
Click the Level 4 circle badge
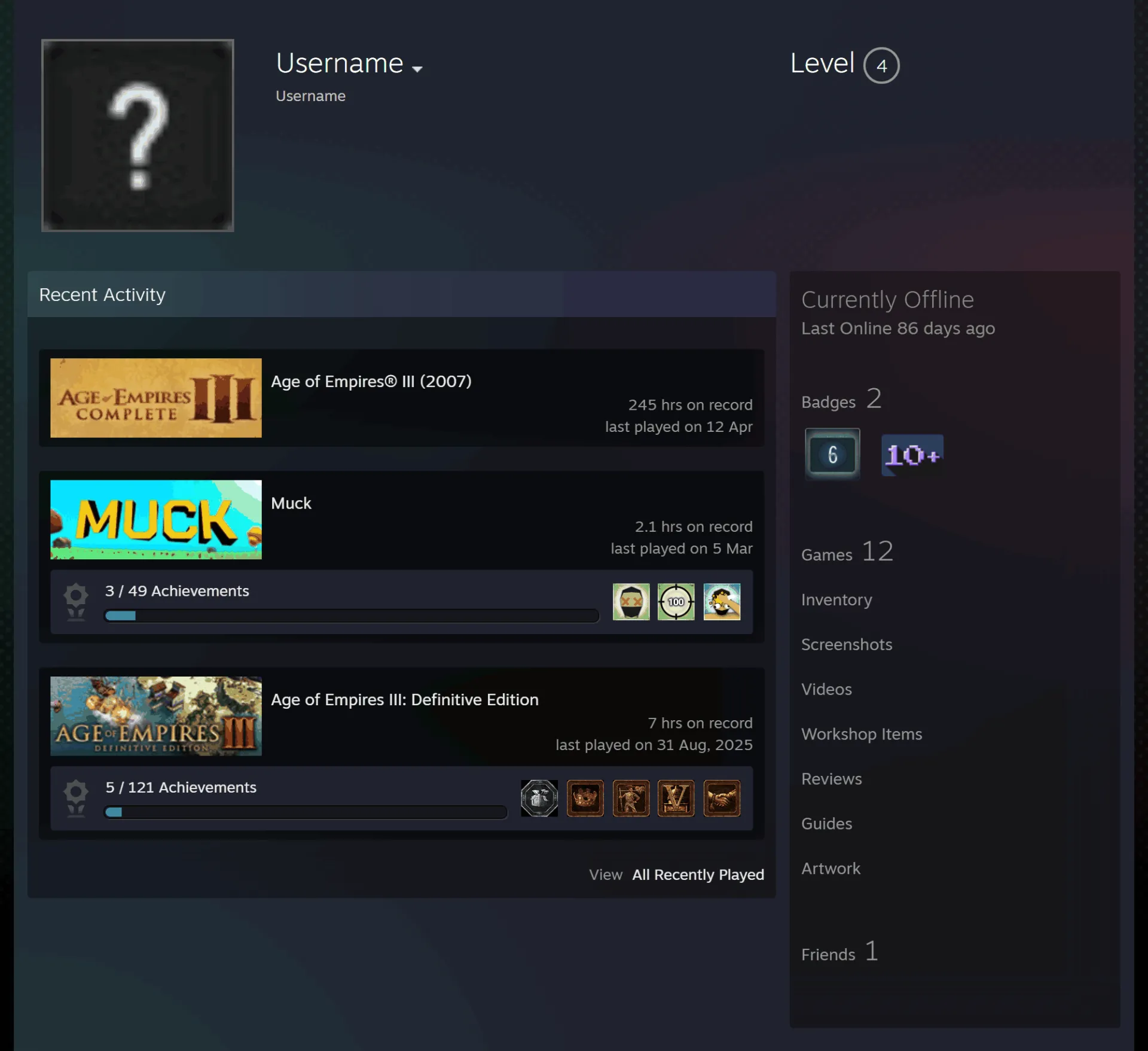click(x=881, y=65)
